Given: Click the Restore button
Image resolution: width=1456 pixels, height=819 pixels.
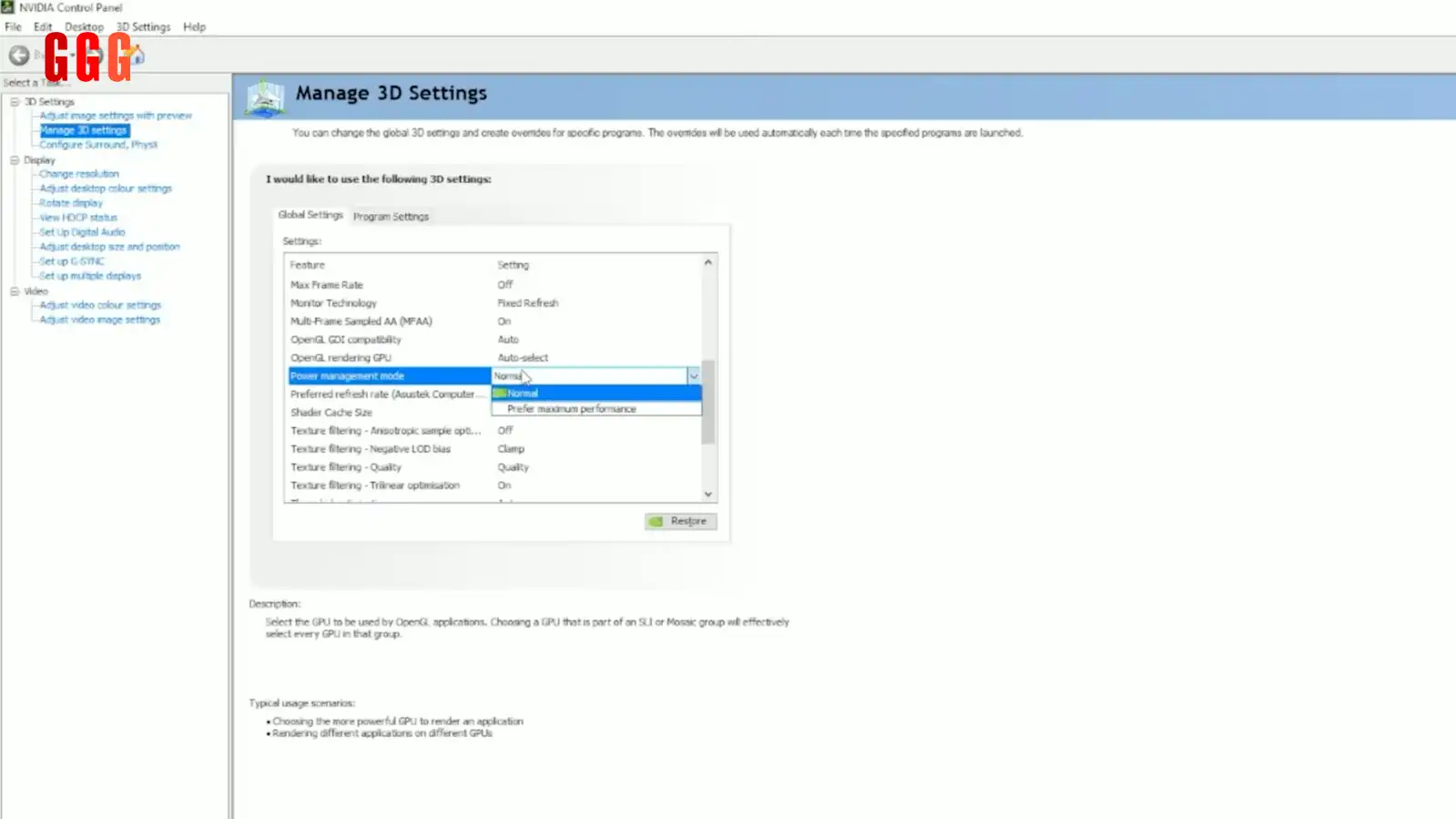Looking at the screenshot, I should tap(680, 521).
